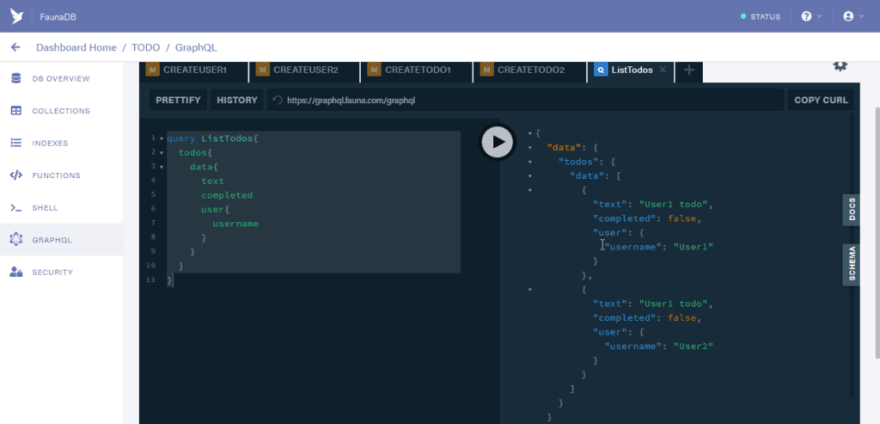Screen dimensions: 880x424
Task: Click 'query ListTodos{' line in editor
Action: pos(213,138)
